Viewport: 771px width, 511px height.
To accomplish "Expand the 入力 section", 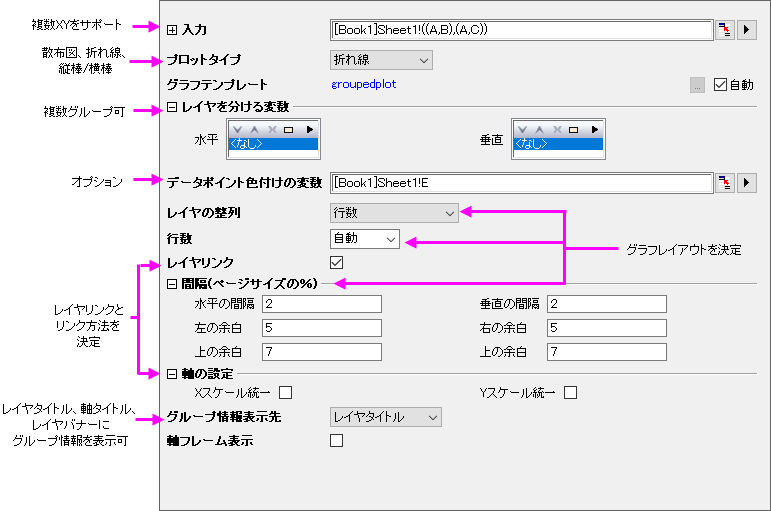I will click(172, 30).
